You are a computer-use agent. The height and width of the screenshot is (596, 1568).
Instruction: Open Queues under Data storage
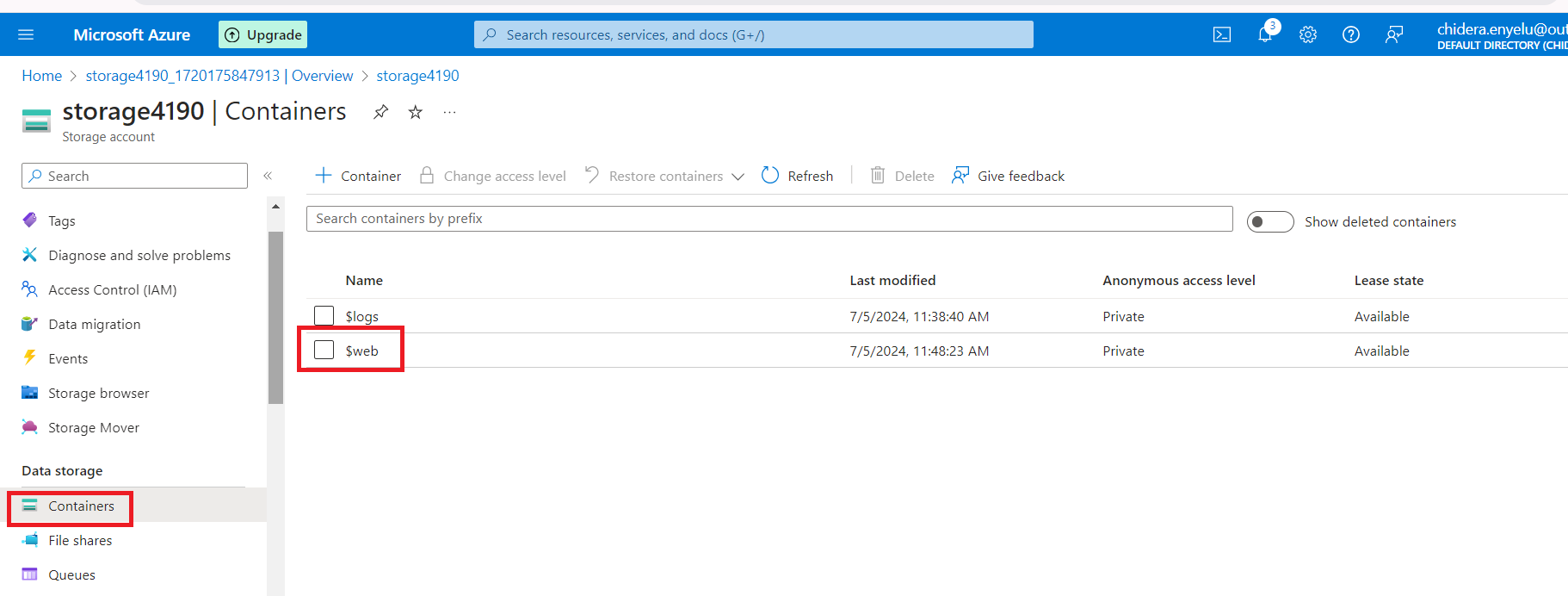pos(71,574)
